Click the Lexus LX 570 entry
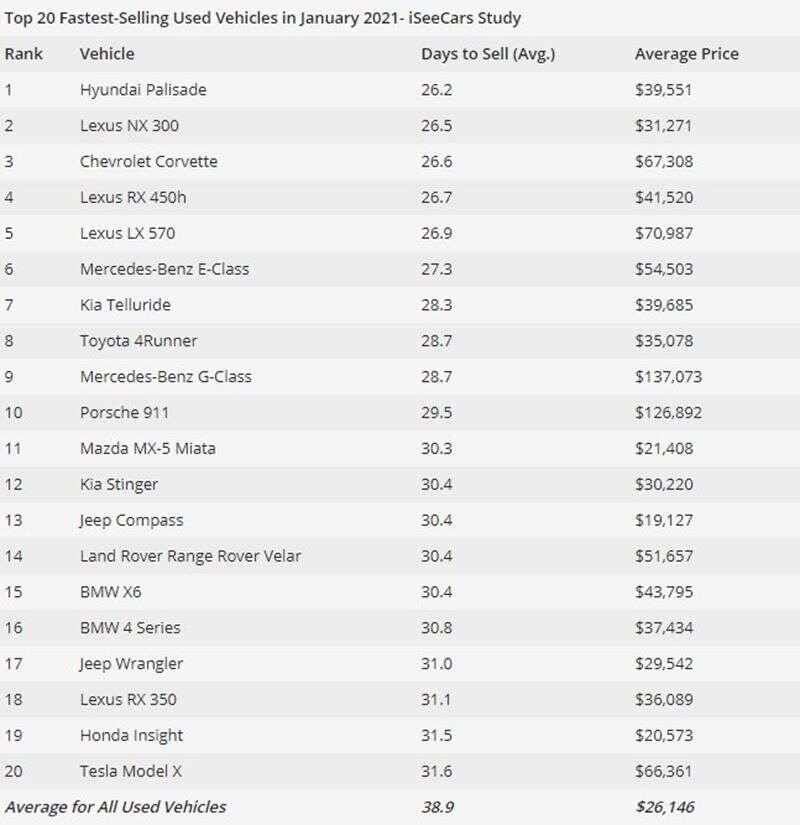The image size is (800, 825). click(x=127, y=234)
